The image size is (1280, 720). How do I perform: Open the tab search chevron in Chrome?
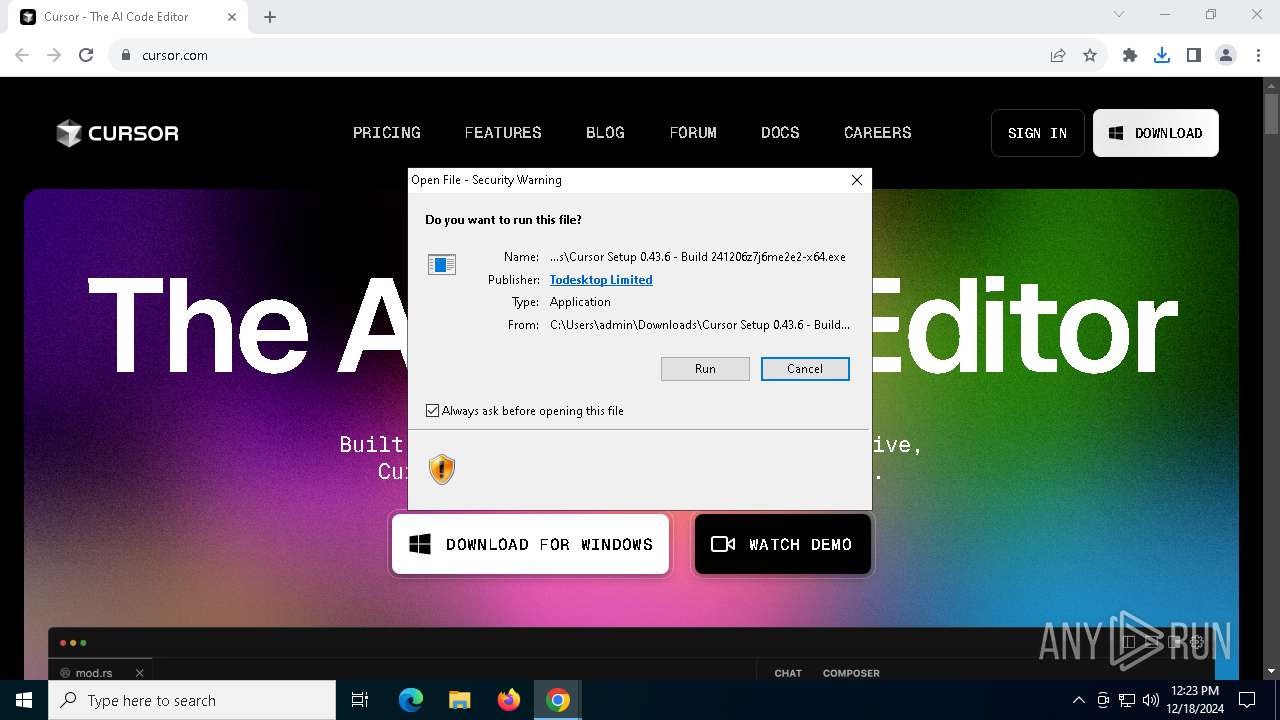click(x=1119, y=15)
